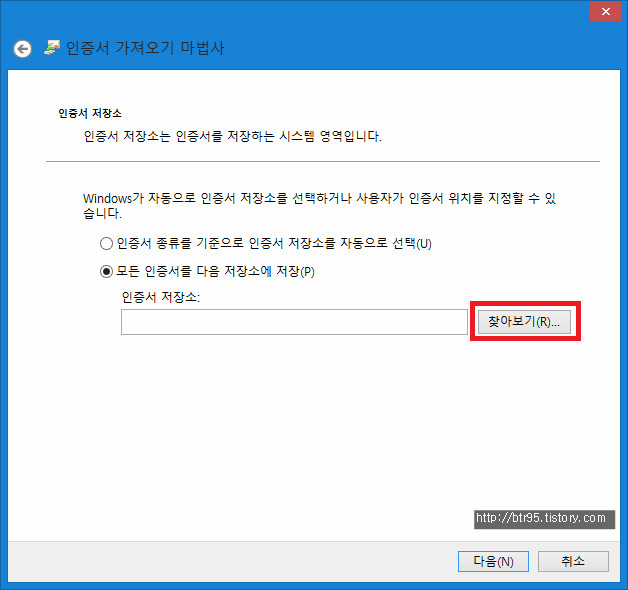
Task: Proceed with the 다음(N) button
Action: (x=493, y=561)
